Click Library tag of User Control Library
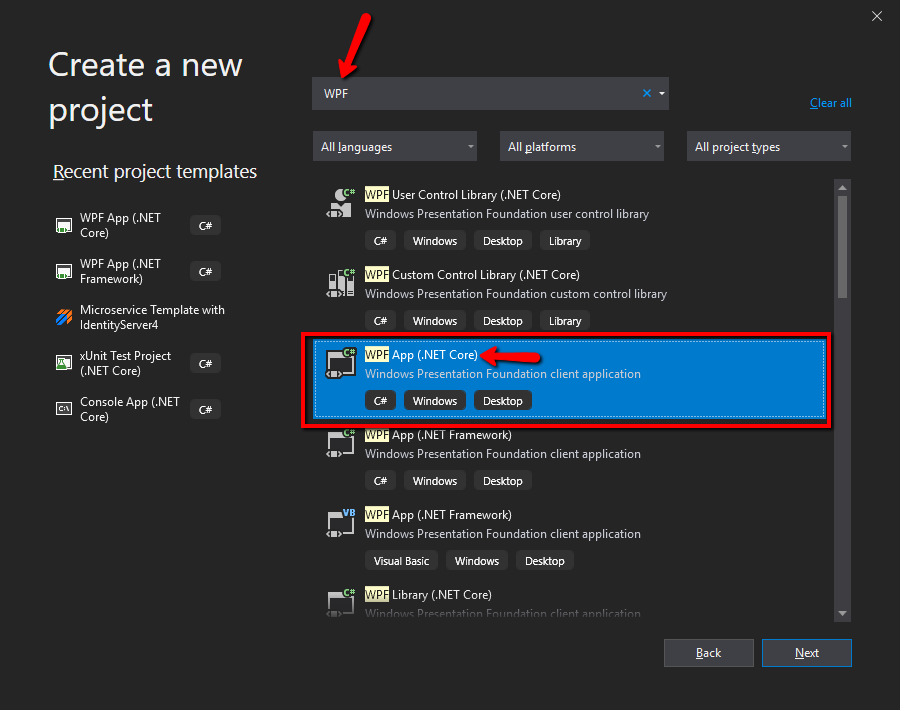900x710 pixels. pyautogui.click(x=565, y=241)
